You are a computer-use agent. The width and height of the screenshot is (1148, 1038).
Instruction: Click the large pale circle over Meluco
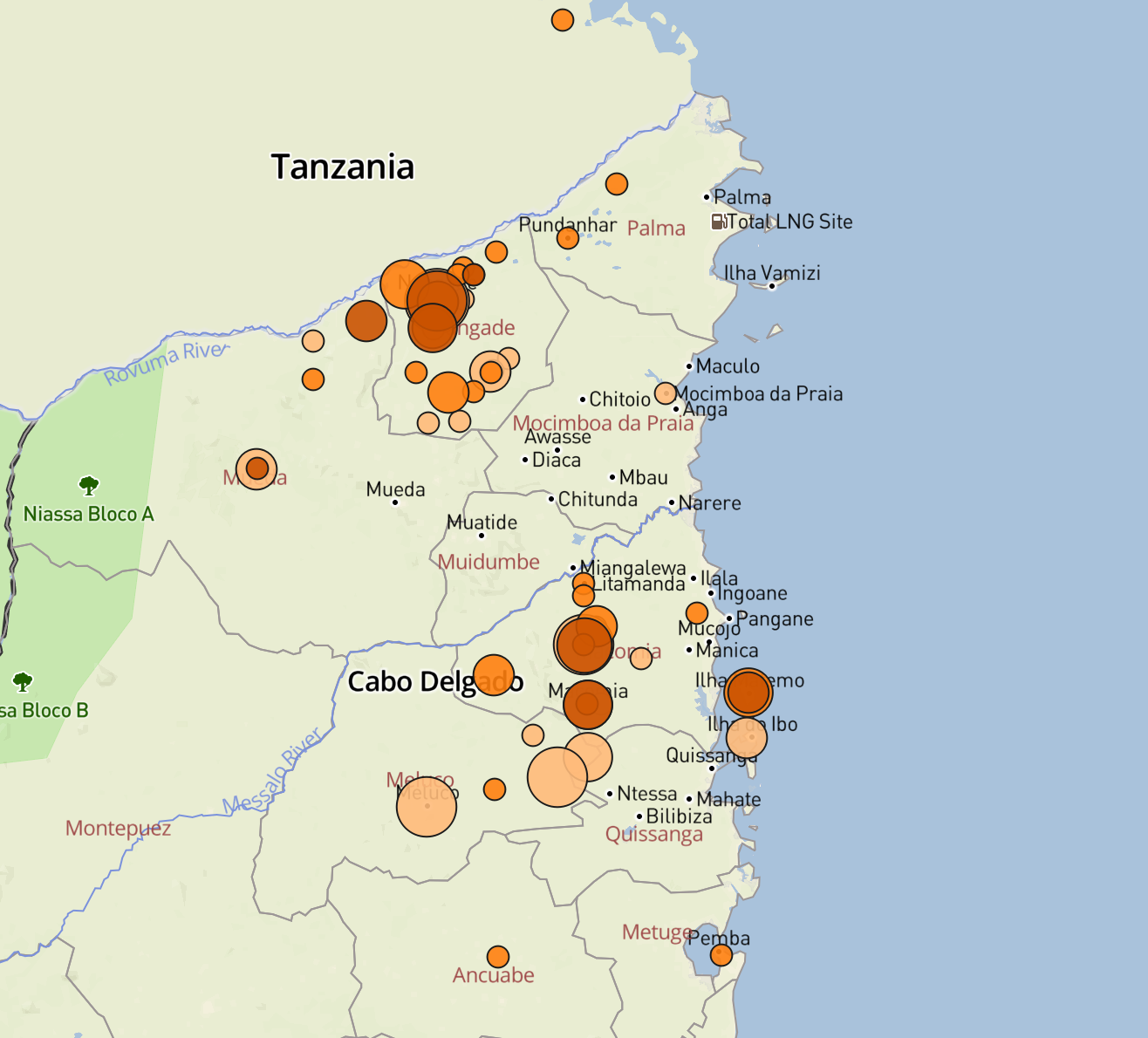[x=427, y=807]
